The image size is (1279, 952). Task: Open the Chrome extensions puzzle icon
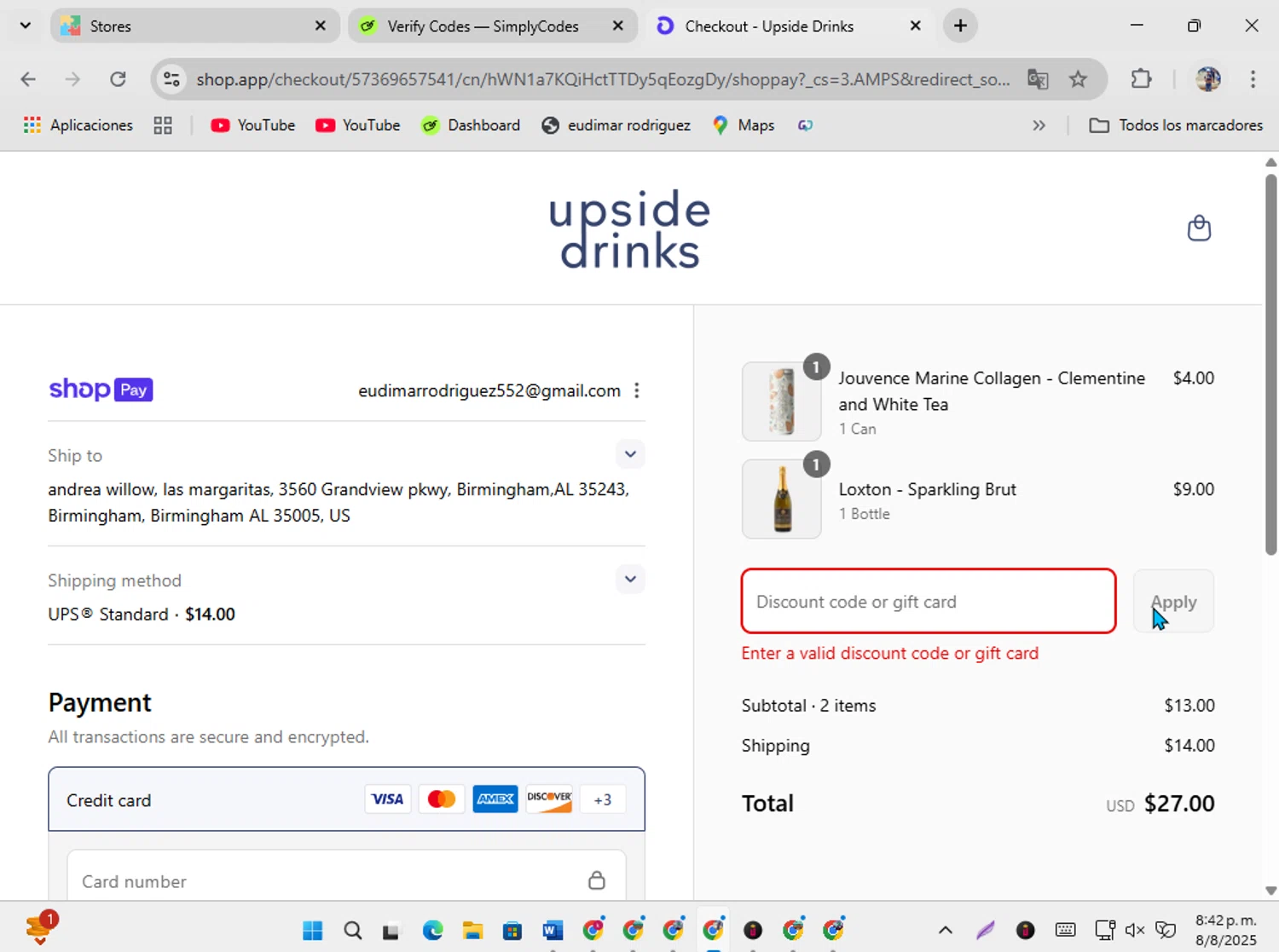[1141, 79]
